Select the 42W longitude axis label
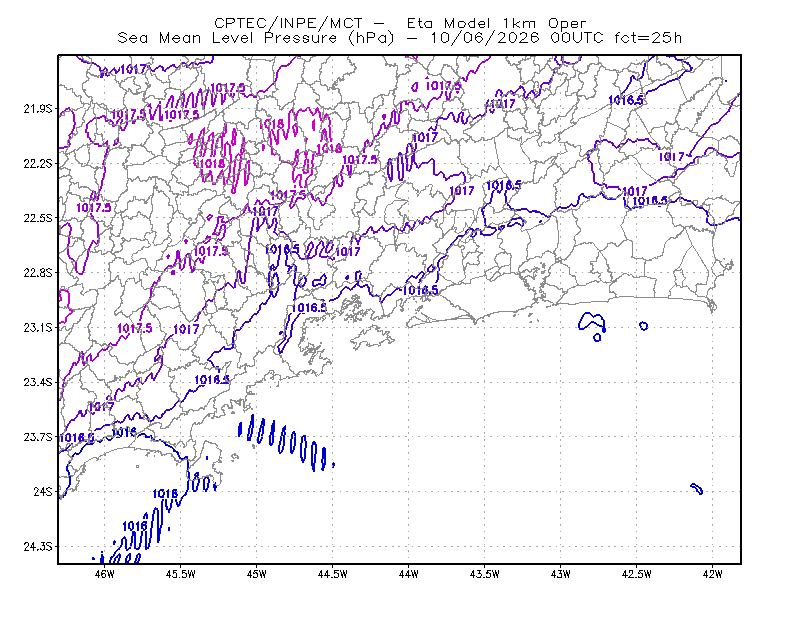This screenshot has height=618, width=800. pyautogui.click(x=712, y=574)
